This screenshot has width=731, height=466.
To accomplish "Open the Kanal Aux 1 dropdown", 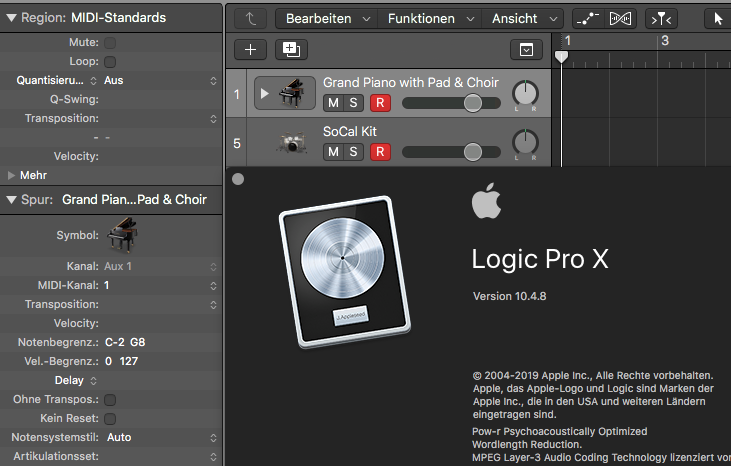I will pyautogui.click(x=160, y=267).
